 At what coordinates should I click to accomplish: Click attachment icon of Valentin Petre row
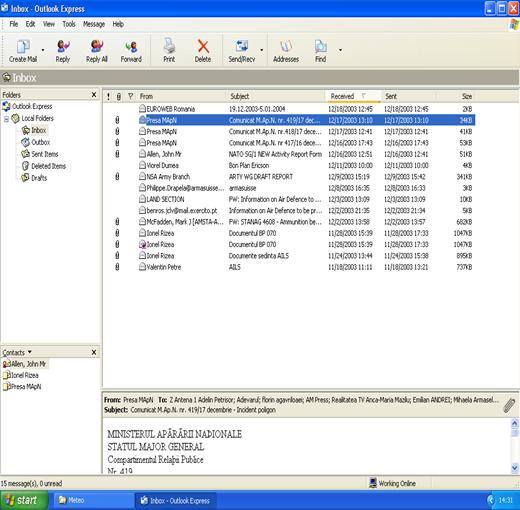click(117, 267)
